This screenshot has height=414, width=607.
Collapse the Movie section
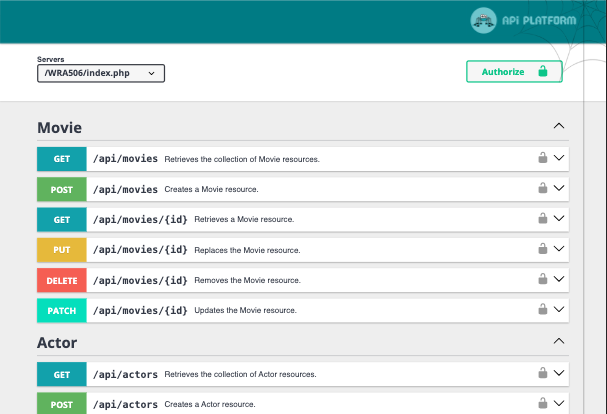coord(559,127)
